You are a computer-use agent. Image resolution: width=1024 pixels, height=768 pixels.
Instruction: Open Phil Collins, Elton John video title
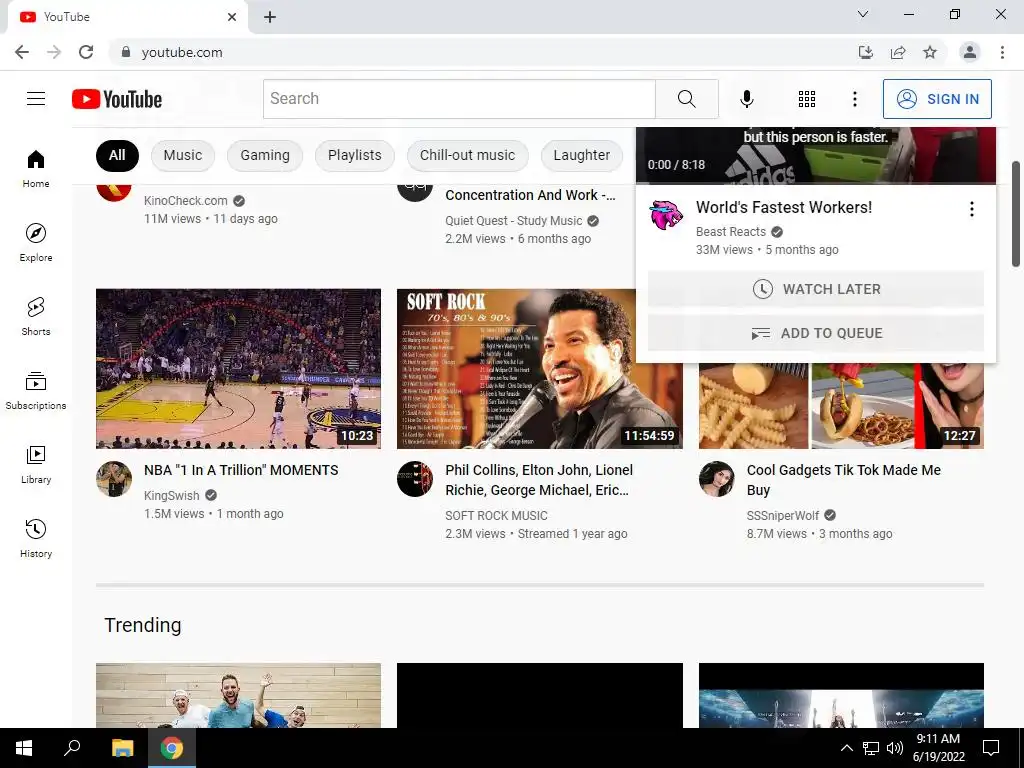point(539,480)
